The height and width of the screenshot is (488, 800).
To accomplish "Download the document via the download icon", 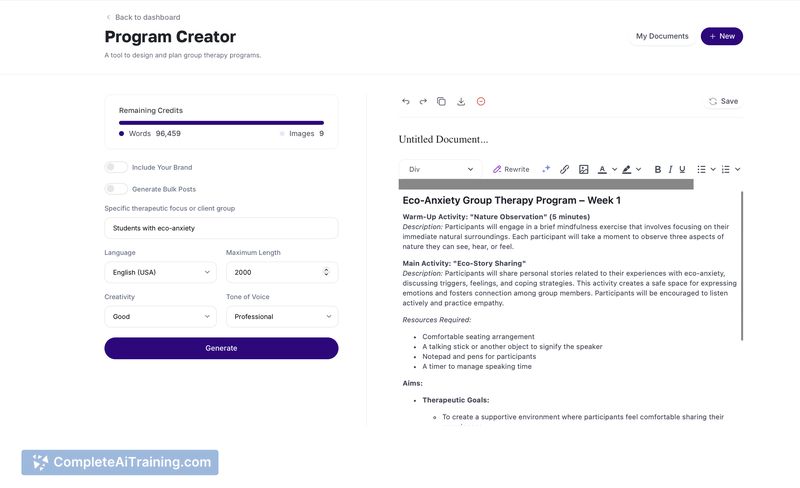I will [x=461, y=101].
